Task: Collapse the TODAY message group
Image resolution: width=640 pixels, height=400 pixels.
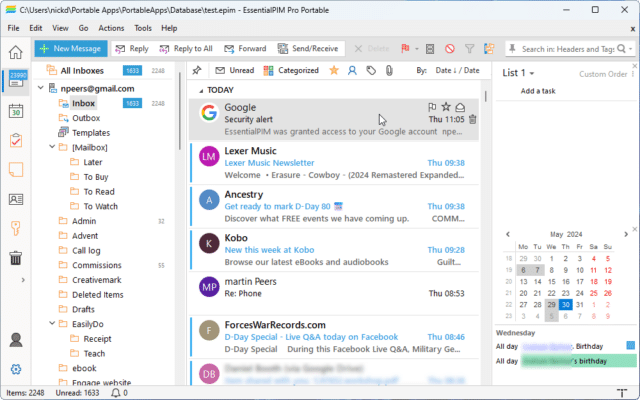Action: tap(201, 91)
